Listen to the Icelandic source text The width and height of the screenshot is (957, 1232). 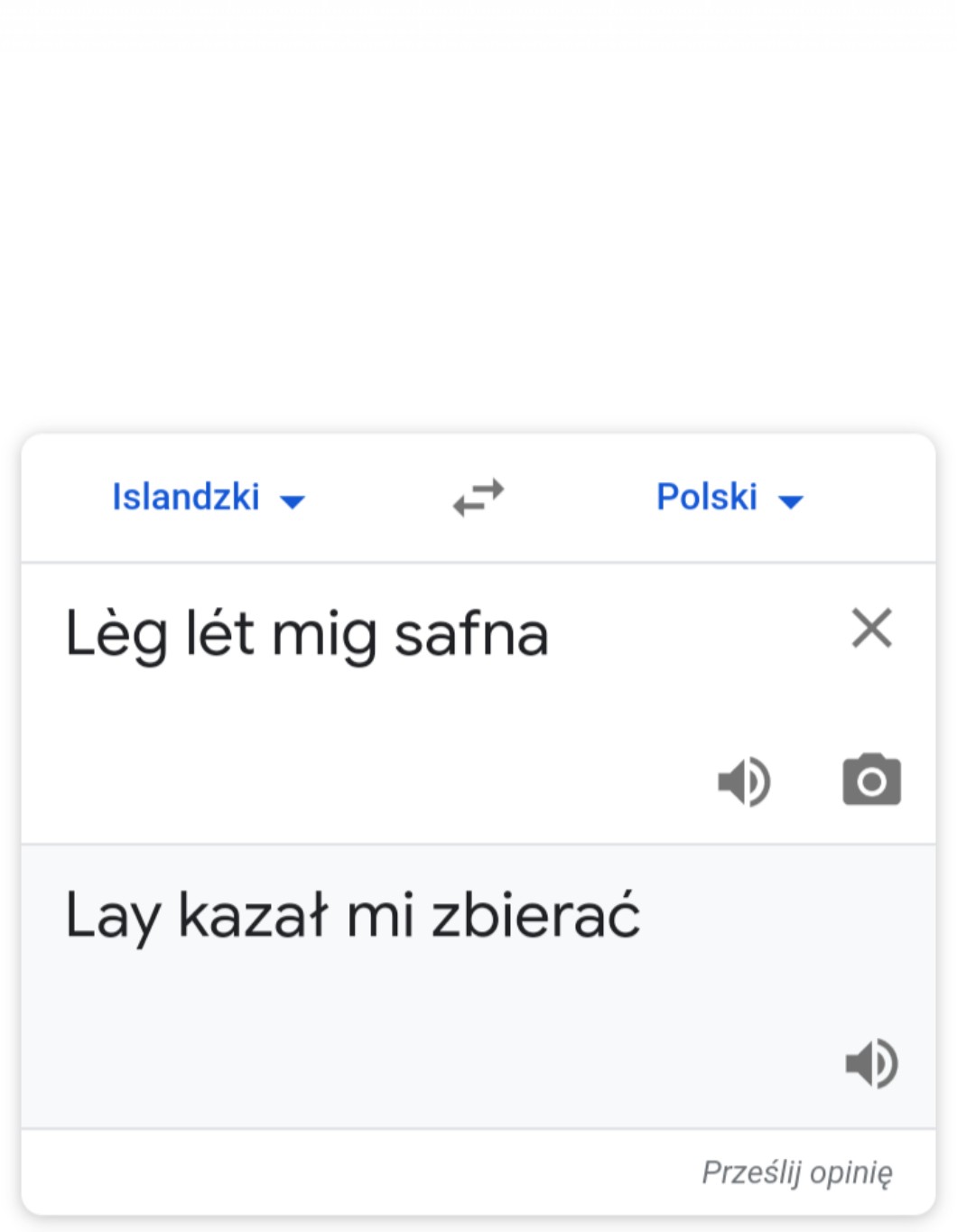click(744, 781)
